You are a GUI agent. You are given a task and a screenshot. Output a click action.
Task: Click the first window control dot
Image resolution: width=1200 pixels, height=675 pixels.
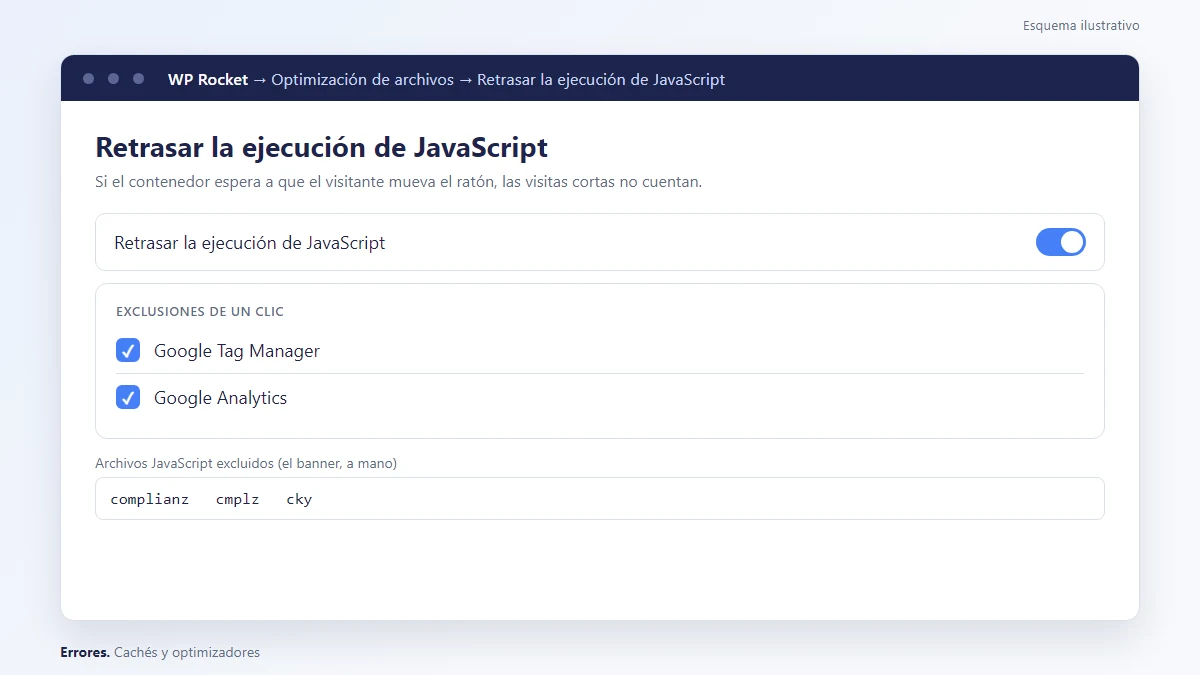tap(88, 78)
